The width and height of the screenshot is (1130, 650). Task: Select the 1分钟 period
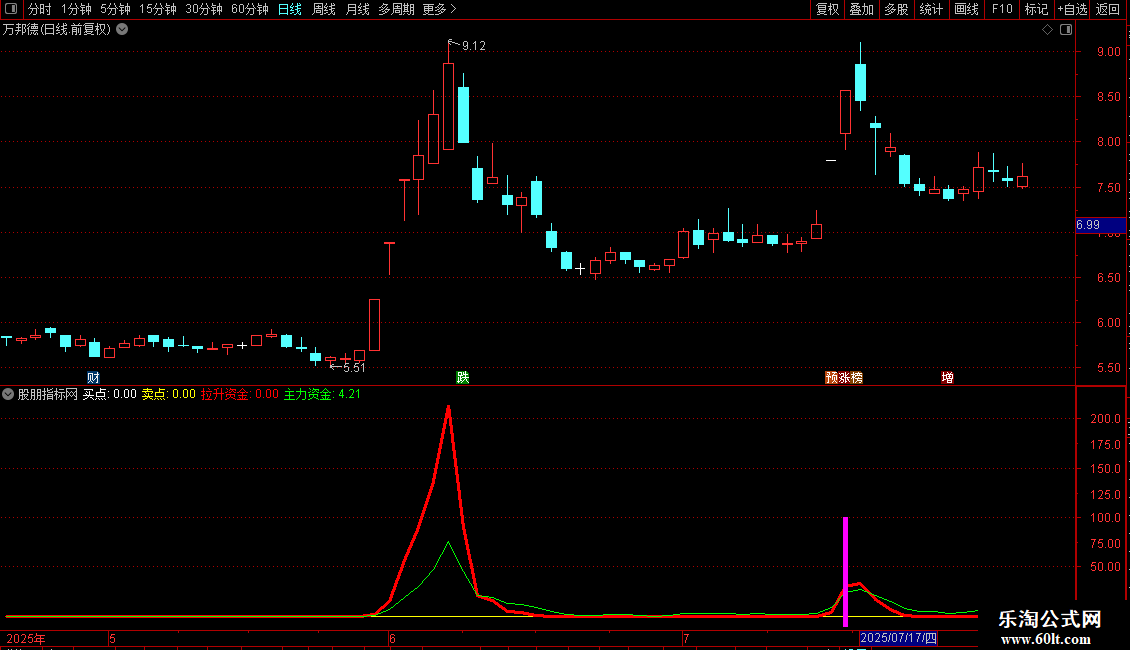click(x=76, y=9)
